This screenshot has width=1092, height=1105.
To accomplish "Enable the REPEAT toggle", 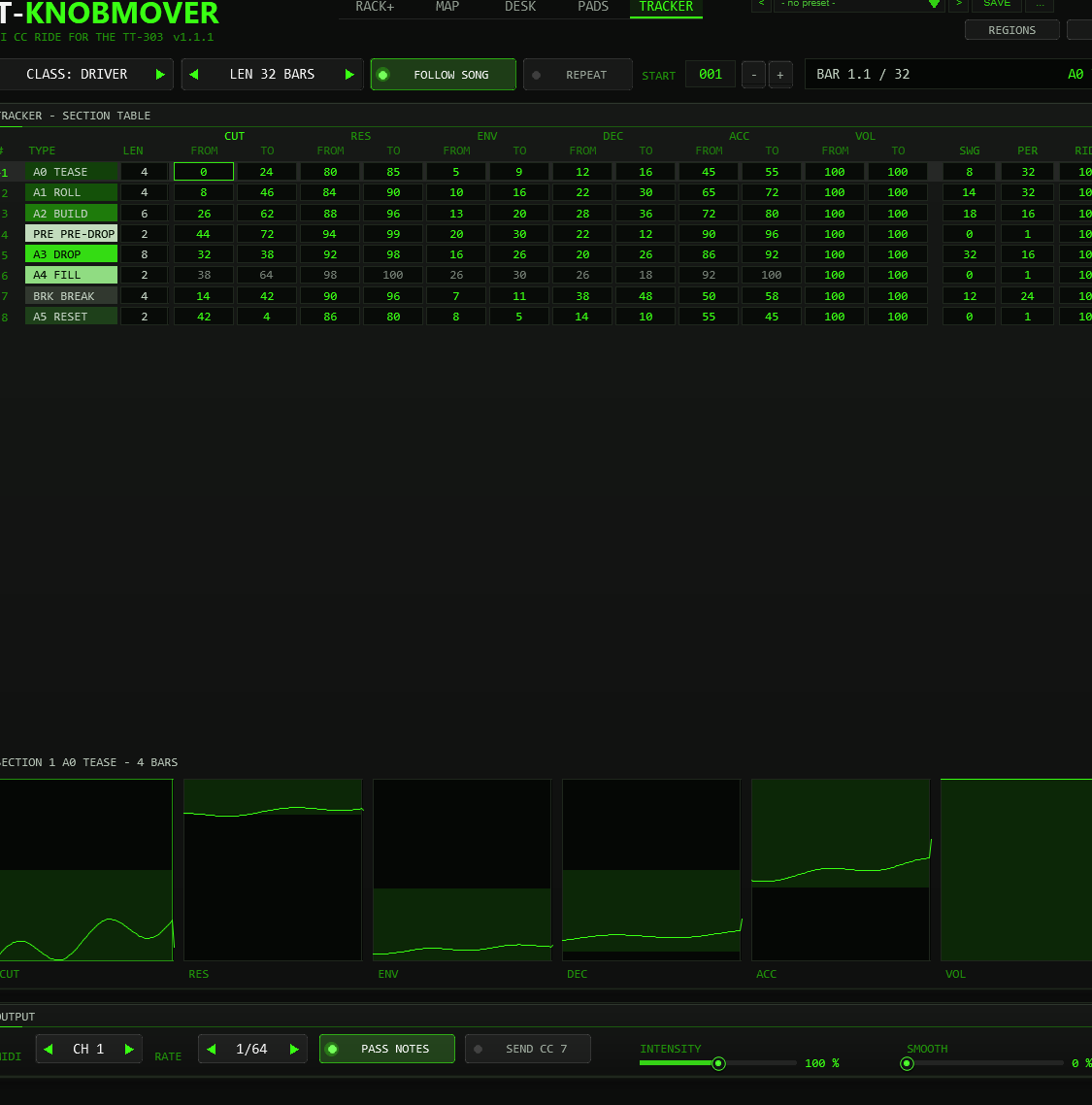I will [578, 75].
